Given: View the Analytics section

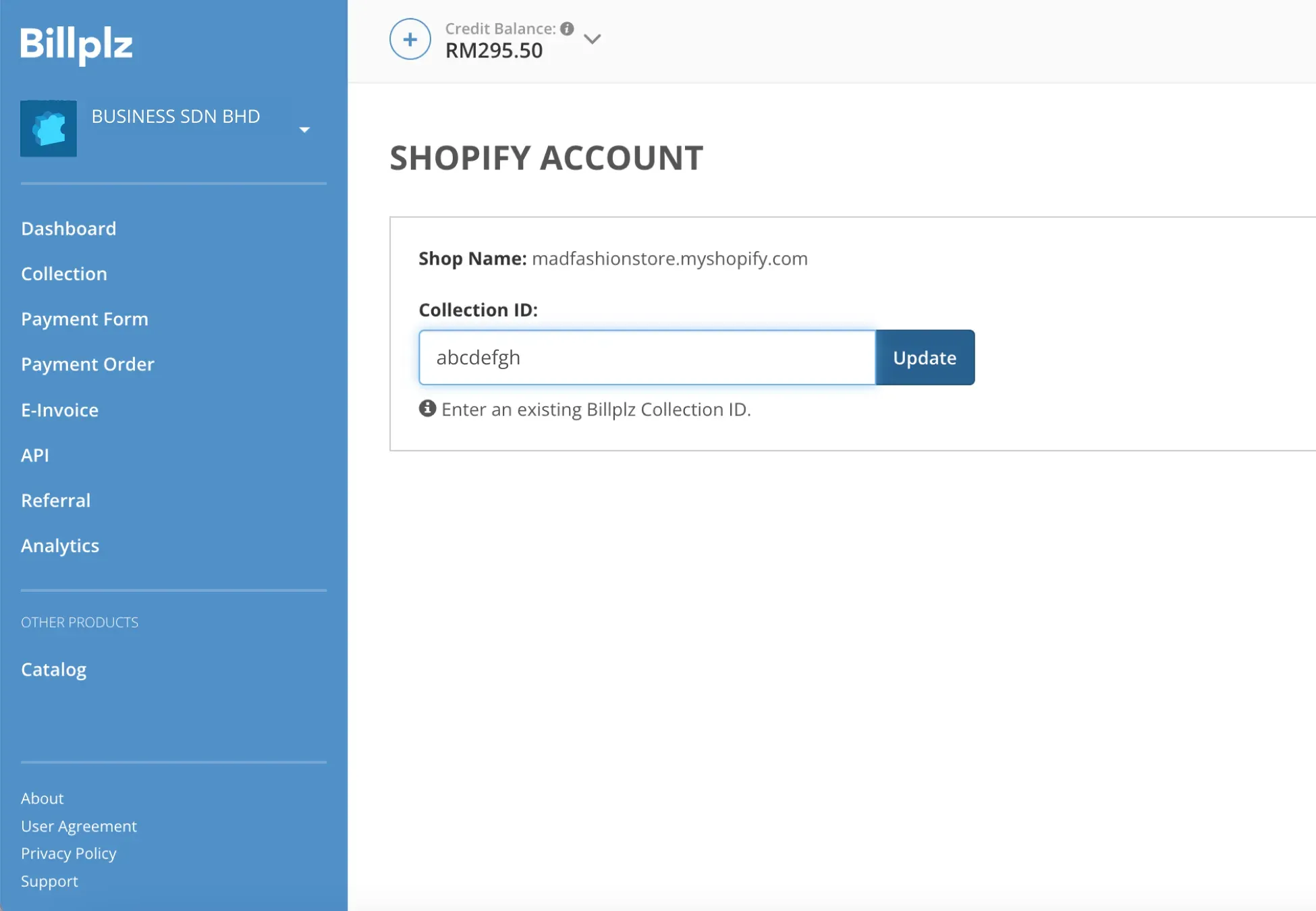Looking at the screenshot, I should pos(60,545).
